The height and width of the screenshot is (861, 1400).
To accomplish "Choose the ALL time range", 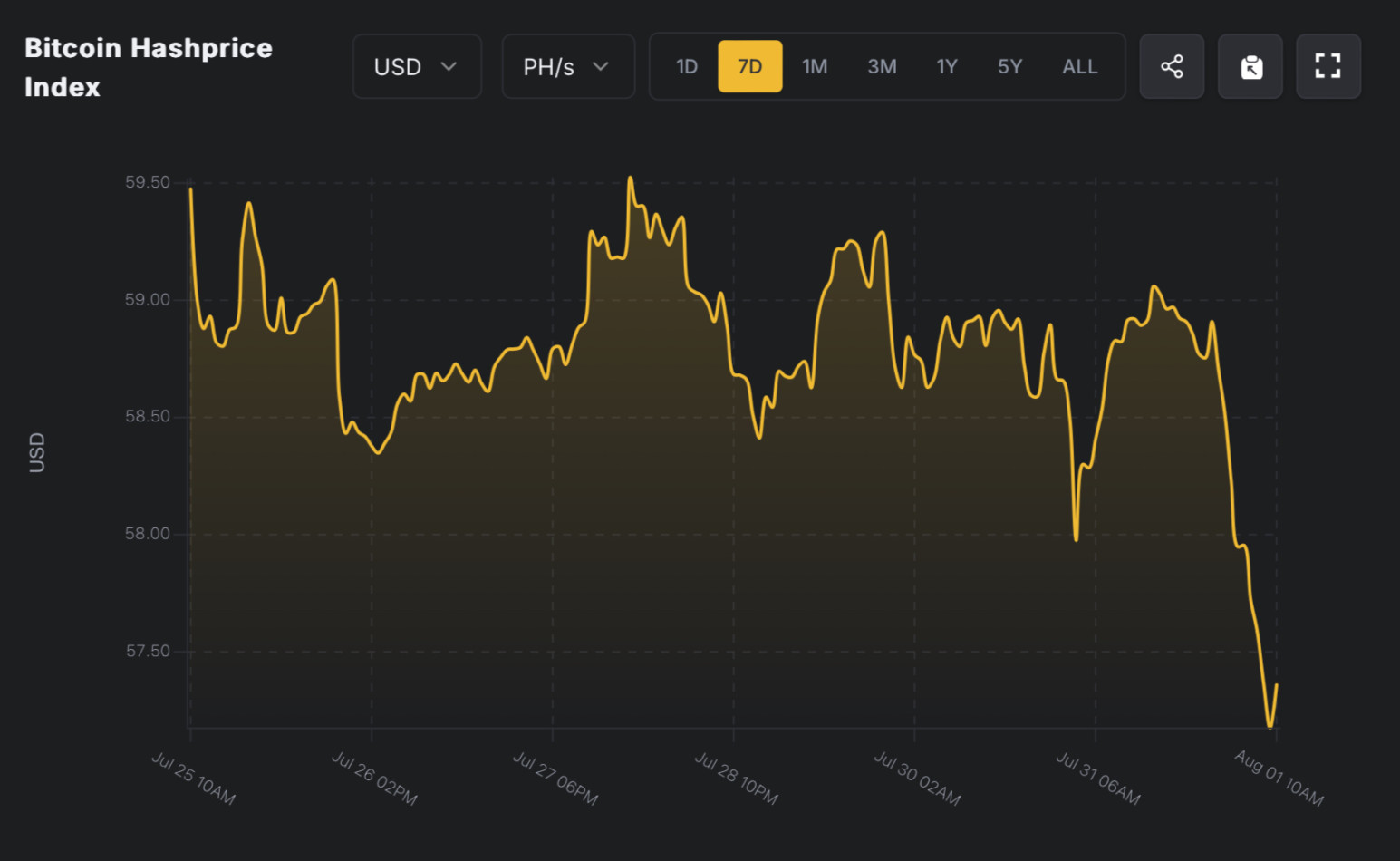I will (1079, 66).
